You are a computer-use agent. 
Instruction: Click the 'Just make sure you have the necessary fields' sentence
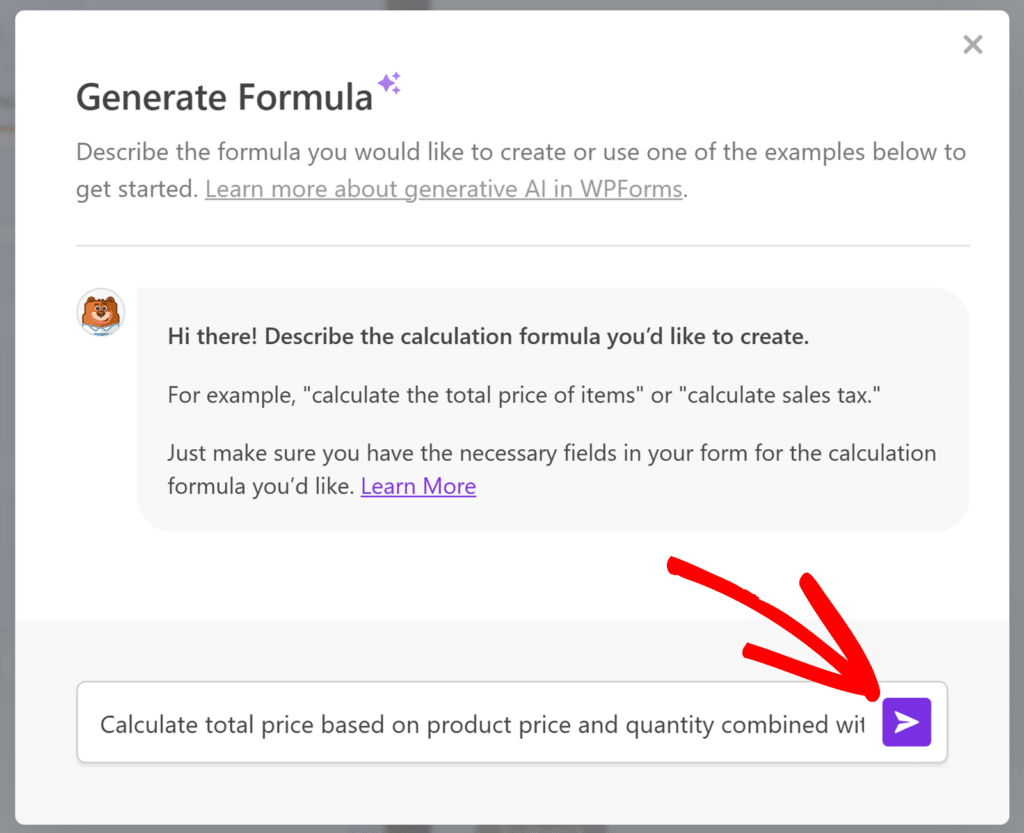click(552, 469)
